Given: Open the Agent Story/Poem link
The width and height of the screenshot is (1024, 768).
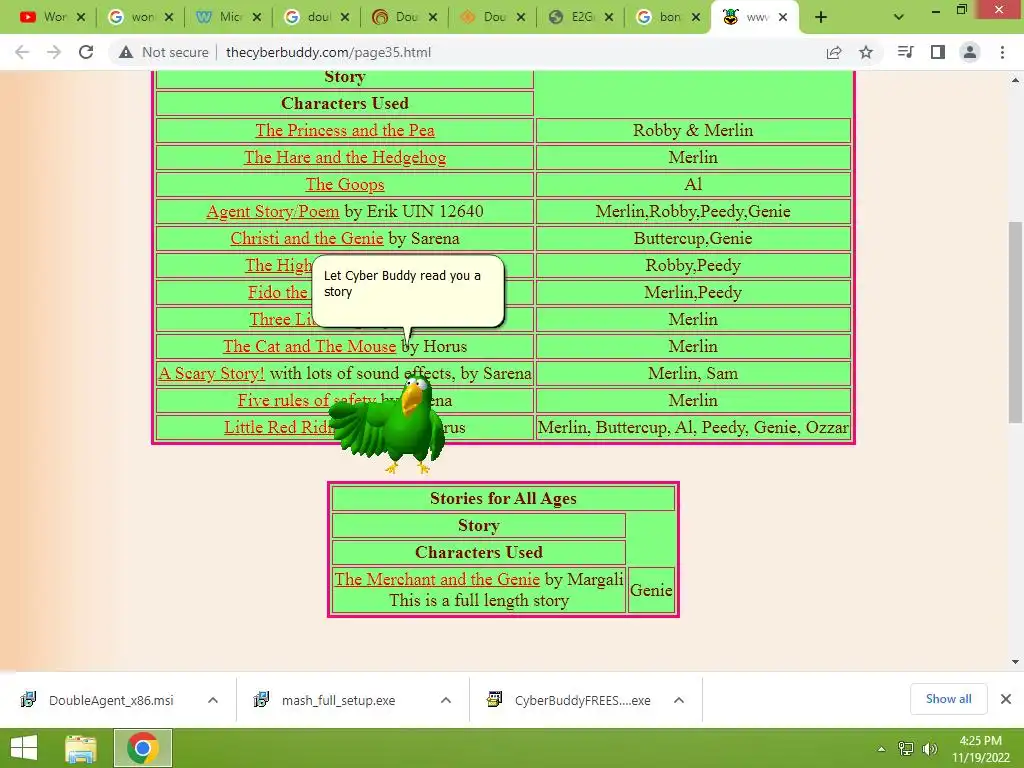Looking at the screenshot, I should 273,212.
